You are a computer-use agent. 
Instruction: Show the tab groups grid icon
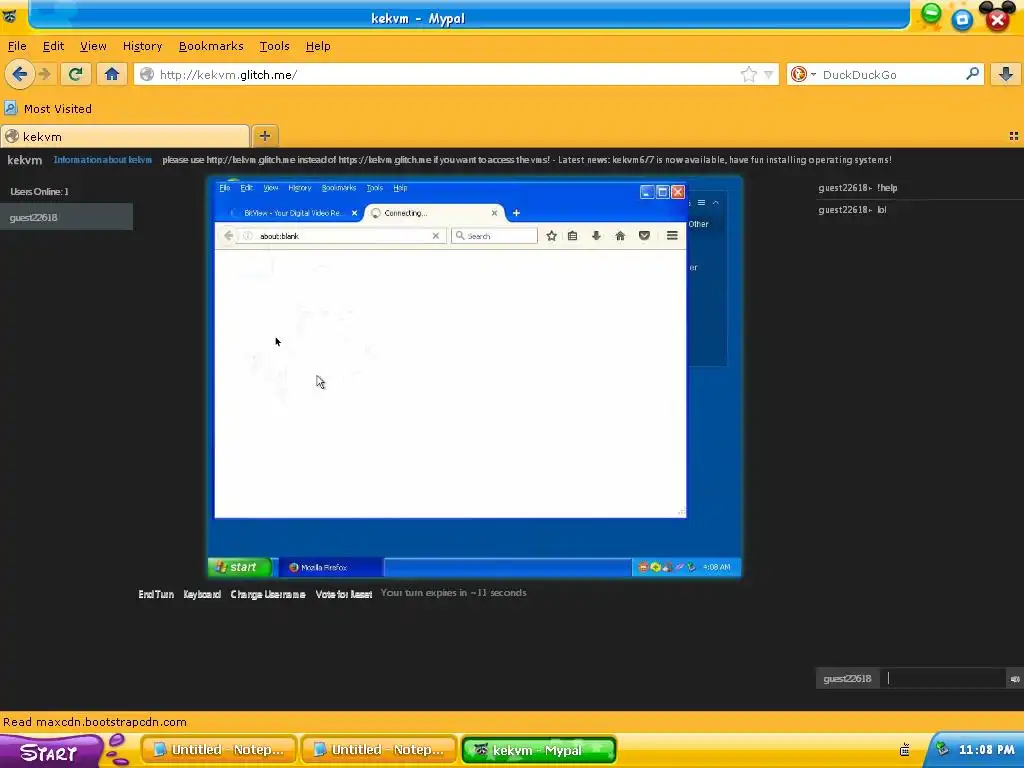click(1014, 136)
